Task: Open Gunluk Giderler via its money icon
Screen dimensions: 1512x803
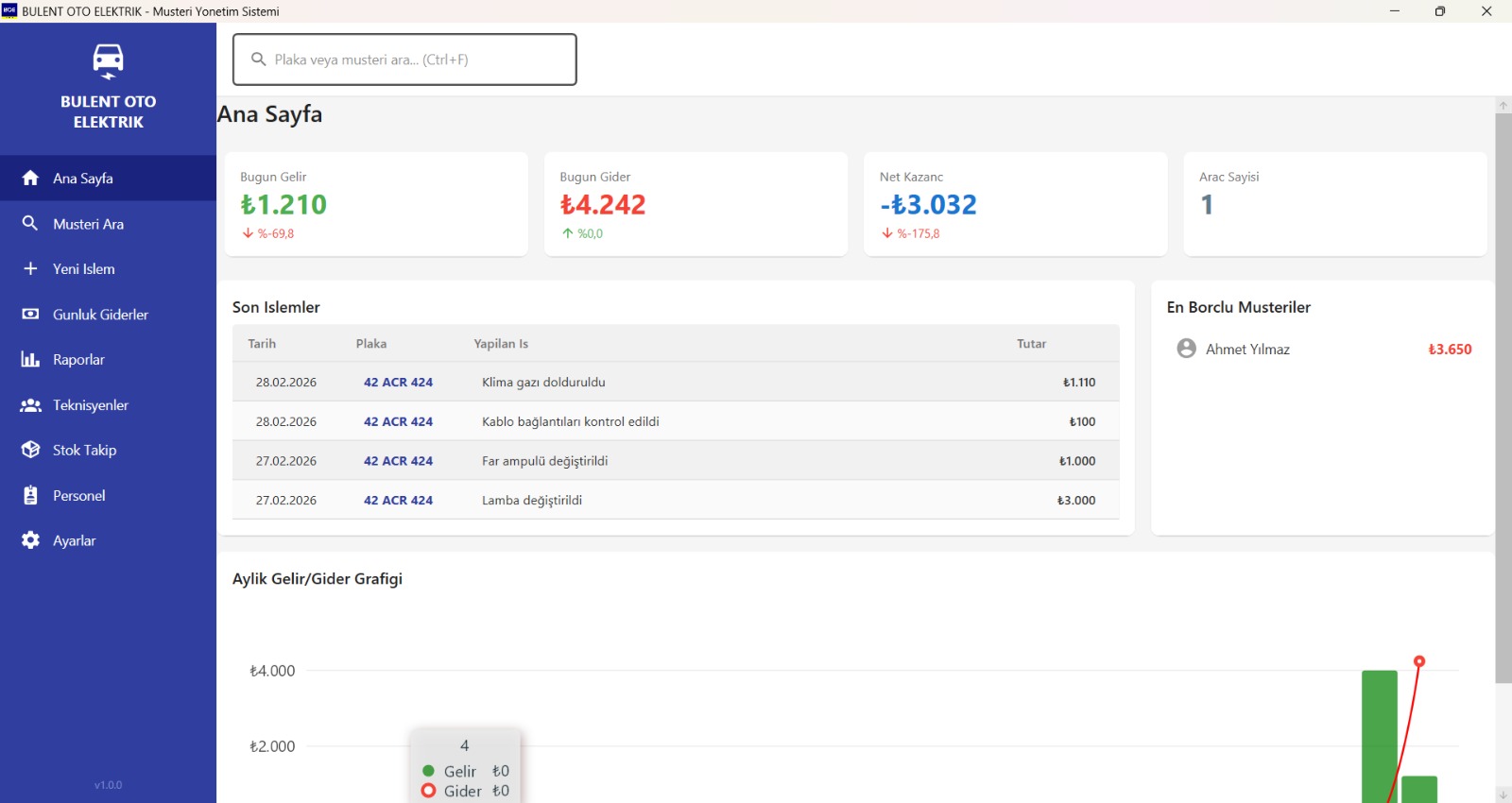Action: pos(30,315)
